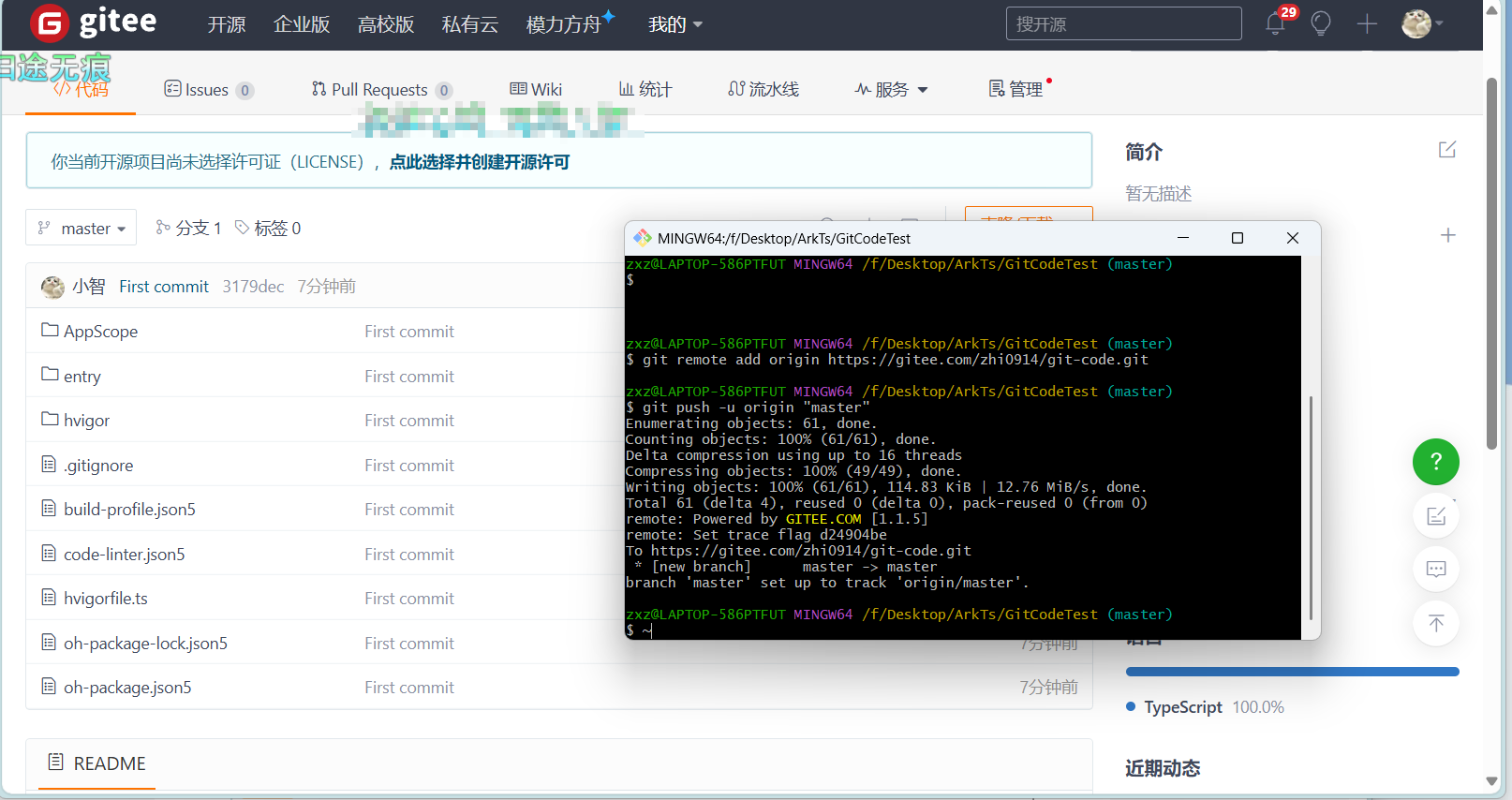Open the user avatar menu
Viewport: 1512px width, 800px height.
pos(1421,23)
